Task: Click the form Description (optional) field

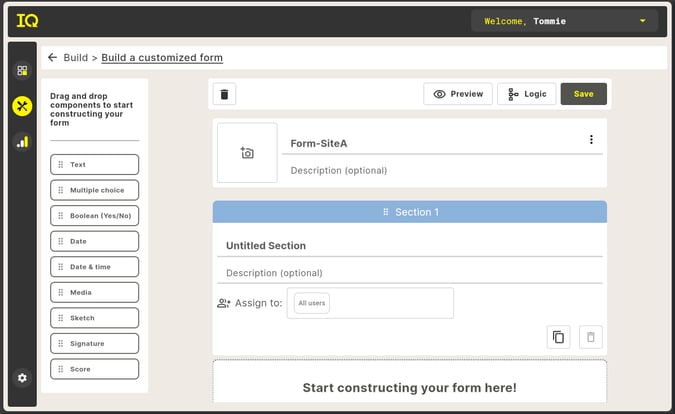Action: (x=442, y=170)
